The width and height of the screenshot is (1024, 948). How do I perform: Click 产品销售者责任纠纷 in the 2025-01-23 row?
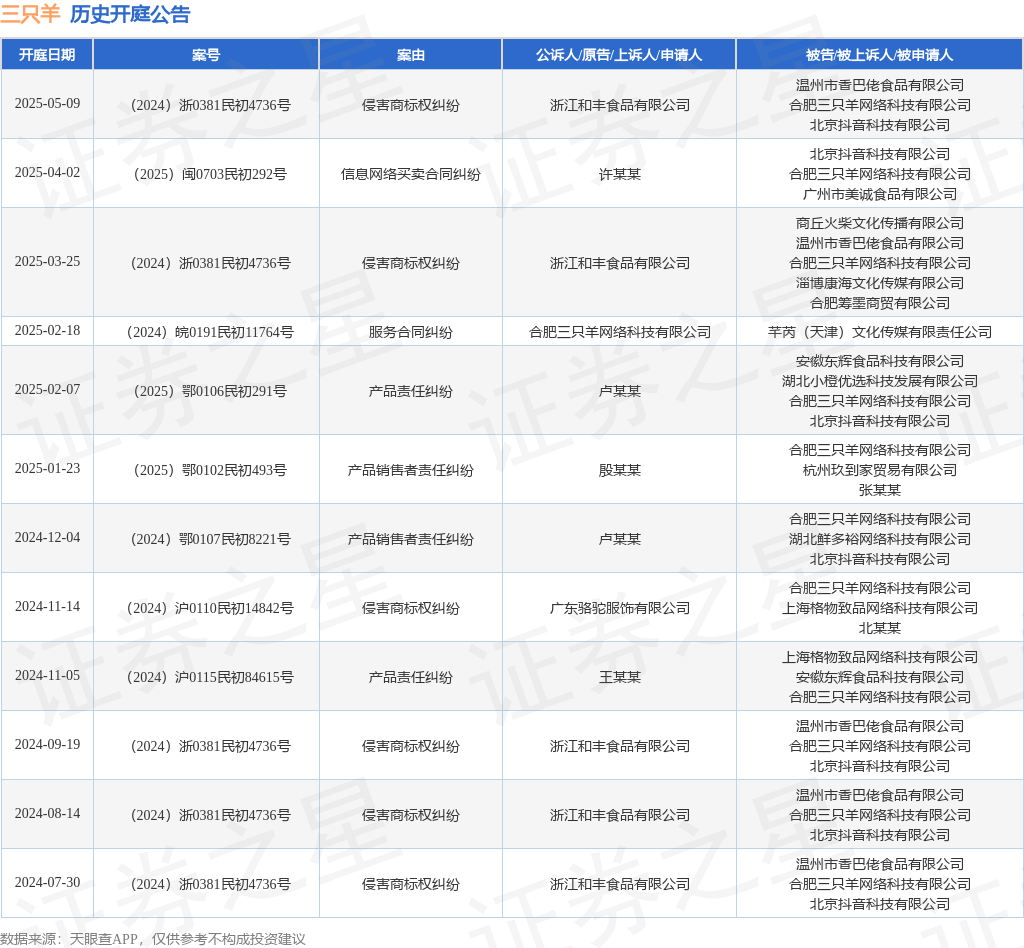pyautogui.click(x=411, y=470)
